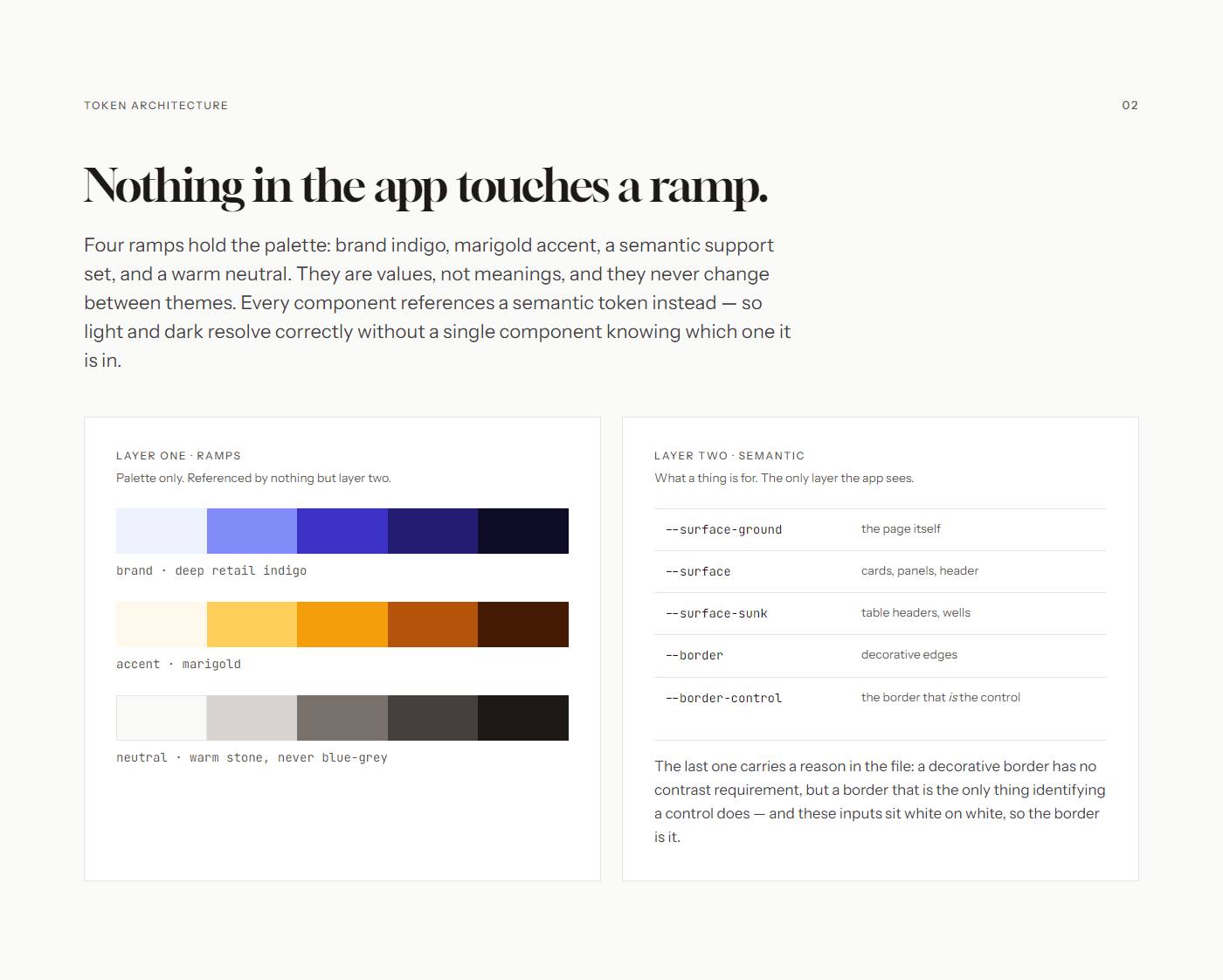Choose the deep navy brand swatch
Image resolution: width=1223 pixels, height=980 pixels.
click(x=432, y=531)
